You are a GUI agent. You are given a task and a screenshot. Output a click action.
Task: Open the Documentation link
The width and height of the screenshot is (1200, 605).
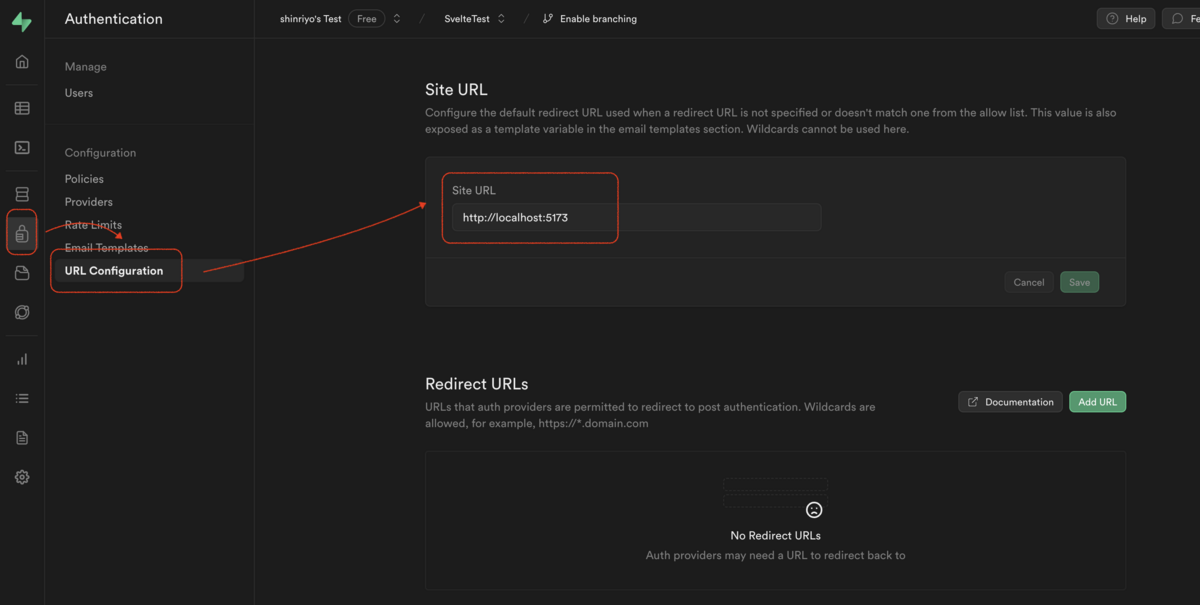click(x=1010, y=402)
